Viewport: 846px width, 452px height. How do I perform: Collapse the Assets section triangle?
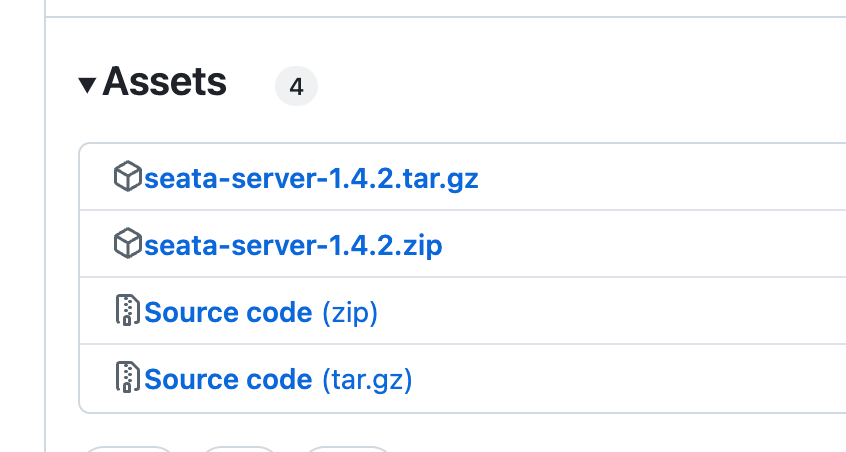click(87, 85)
